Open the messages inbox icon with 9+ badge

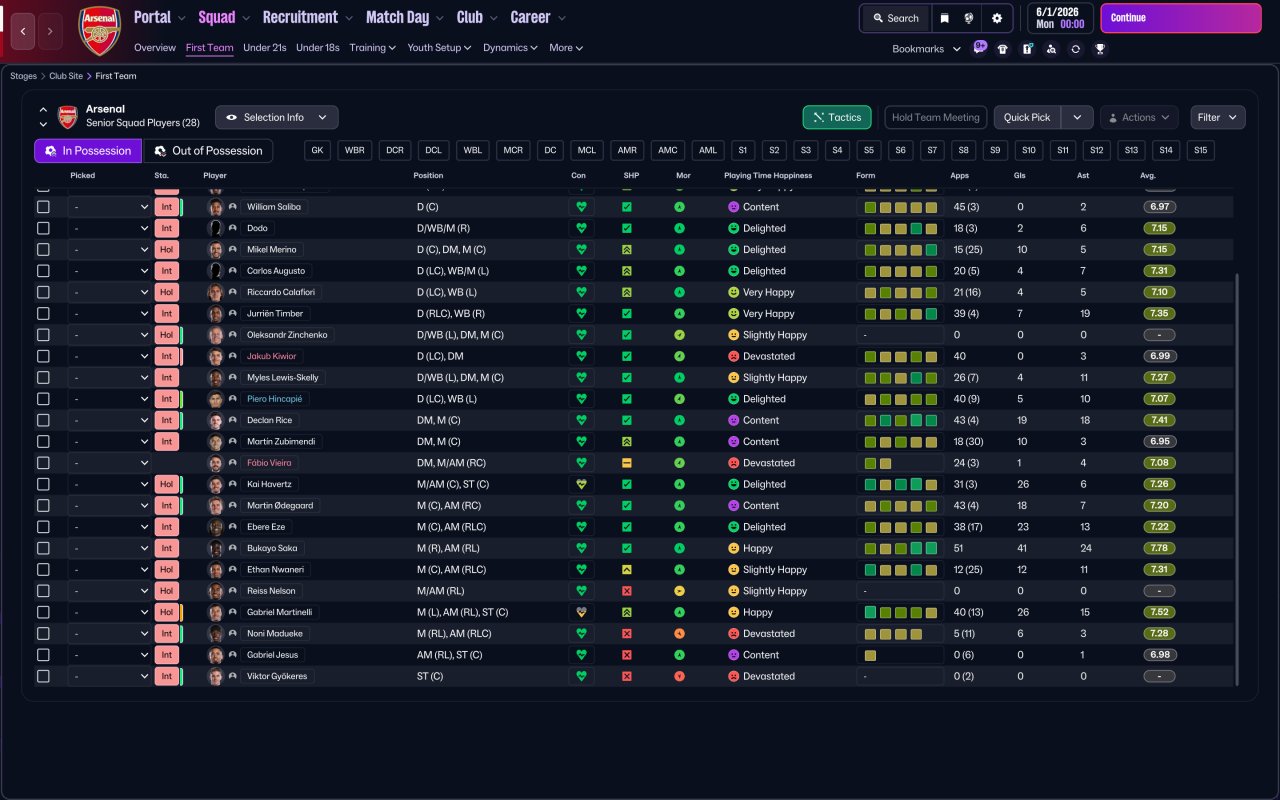(979, 48)
